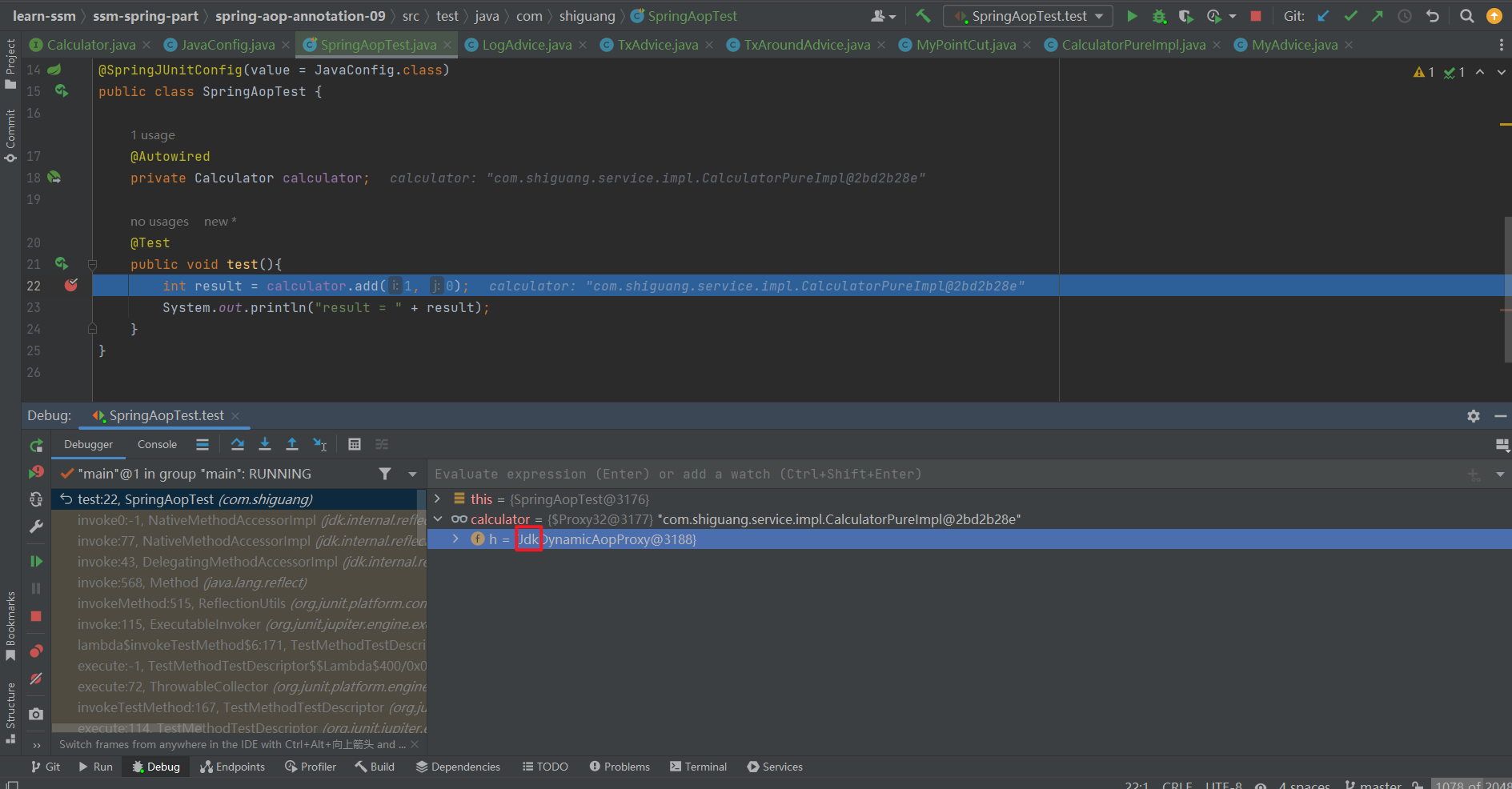Screen dimensions: 1512x789
Task: Open the thread selector dropdown arrow
Action: [412, 474]
